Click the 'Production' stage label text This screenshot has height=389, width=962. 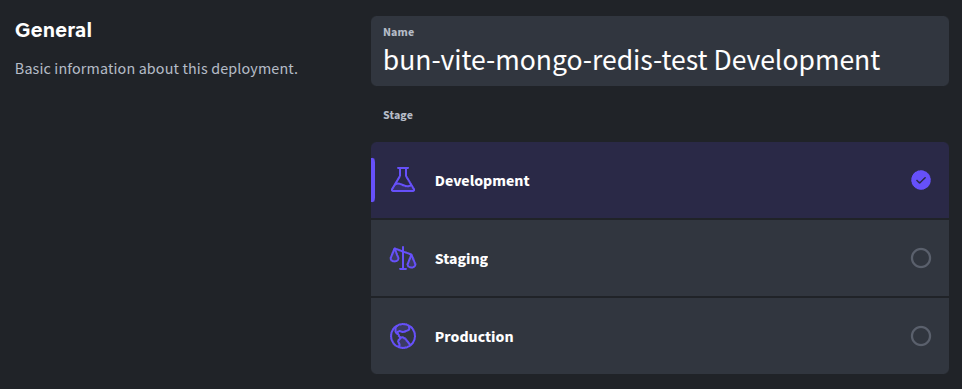point(474,337)
